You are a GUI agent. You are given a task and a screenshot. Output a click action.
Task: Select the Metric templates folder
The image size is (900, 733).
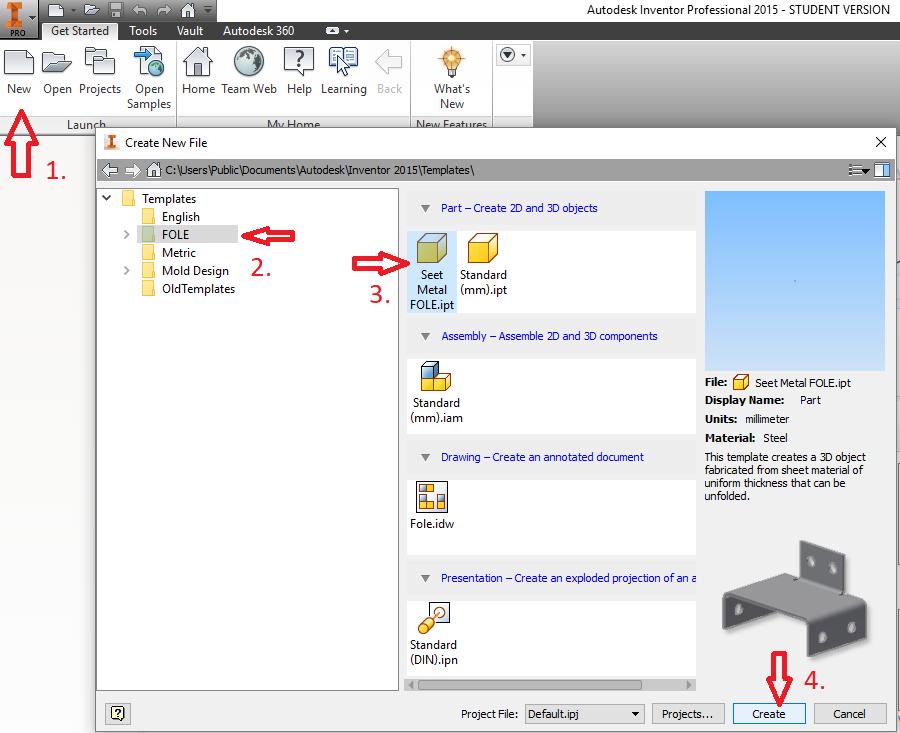179,253
